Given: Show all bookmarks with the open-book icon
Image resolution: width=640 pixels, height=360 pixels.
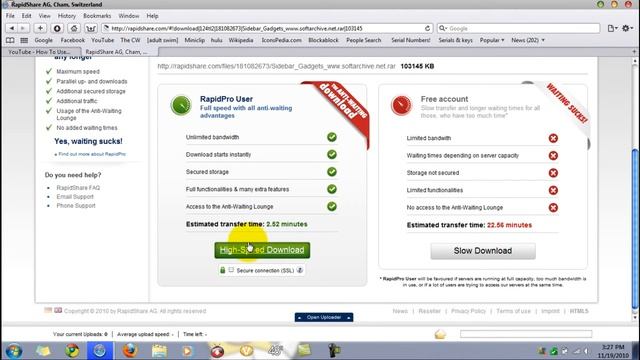Looking at the screenshot, I should coord(10,40).
